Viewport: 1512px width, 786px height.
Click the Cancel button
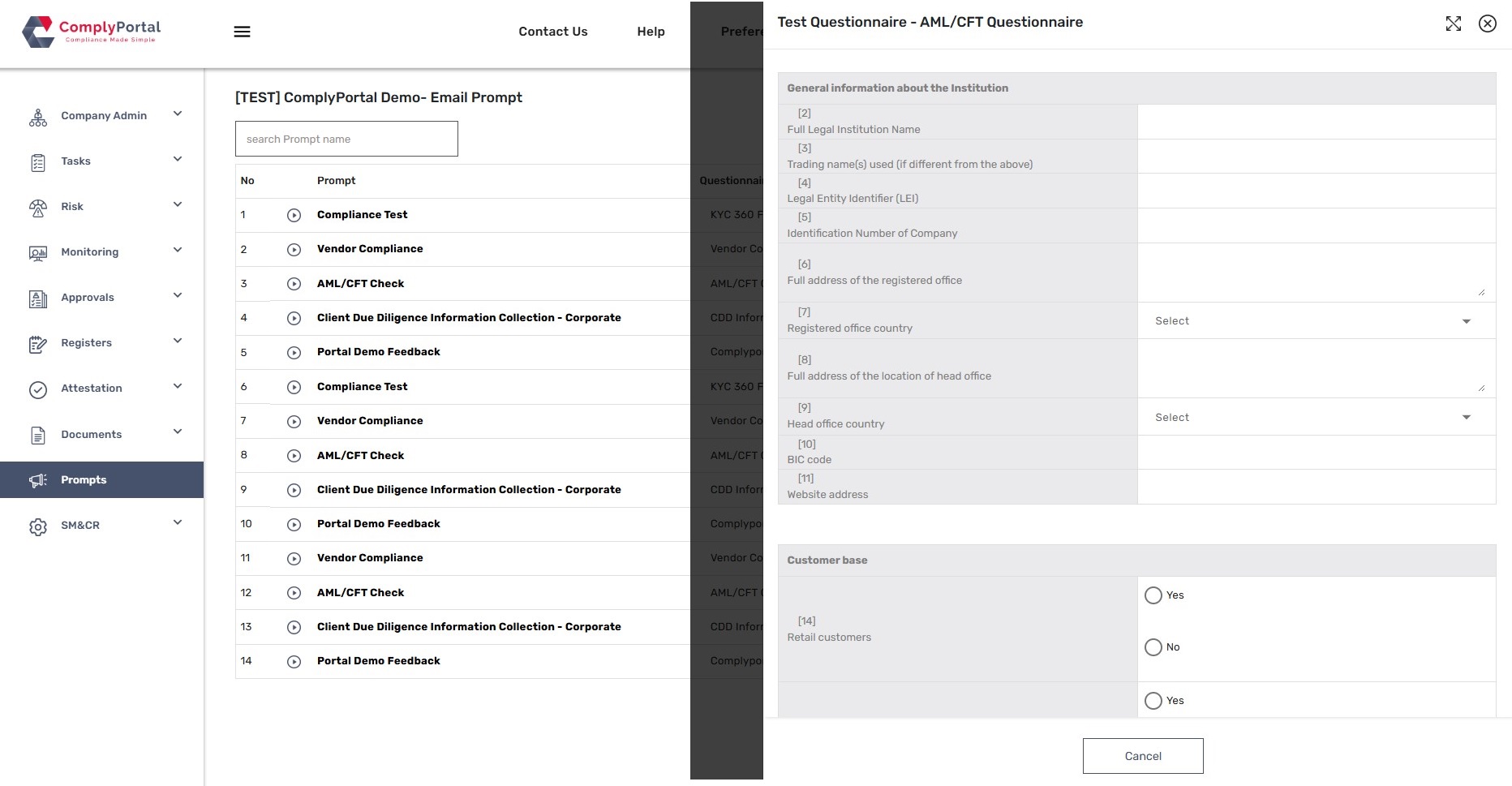(x=1142, y=756)
